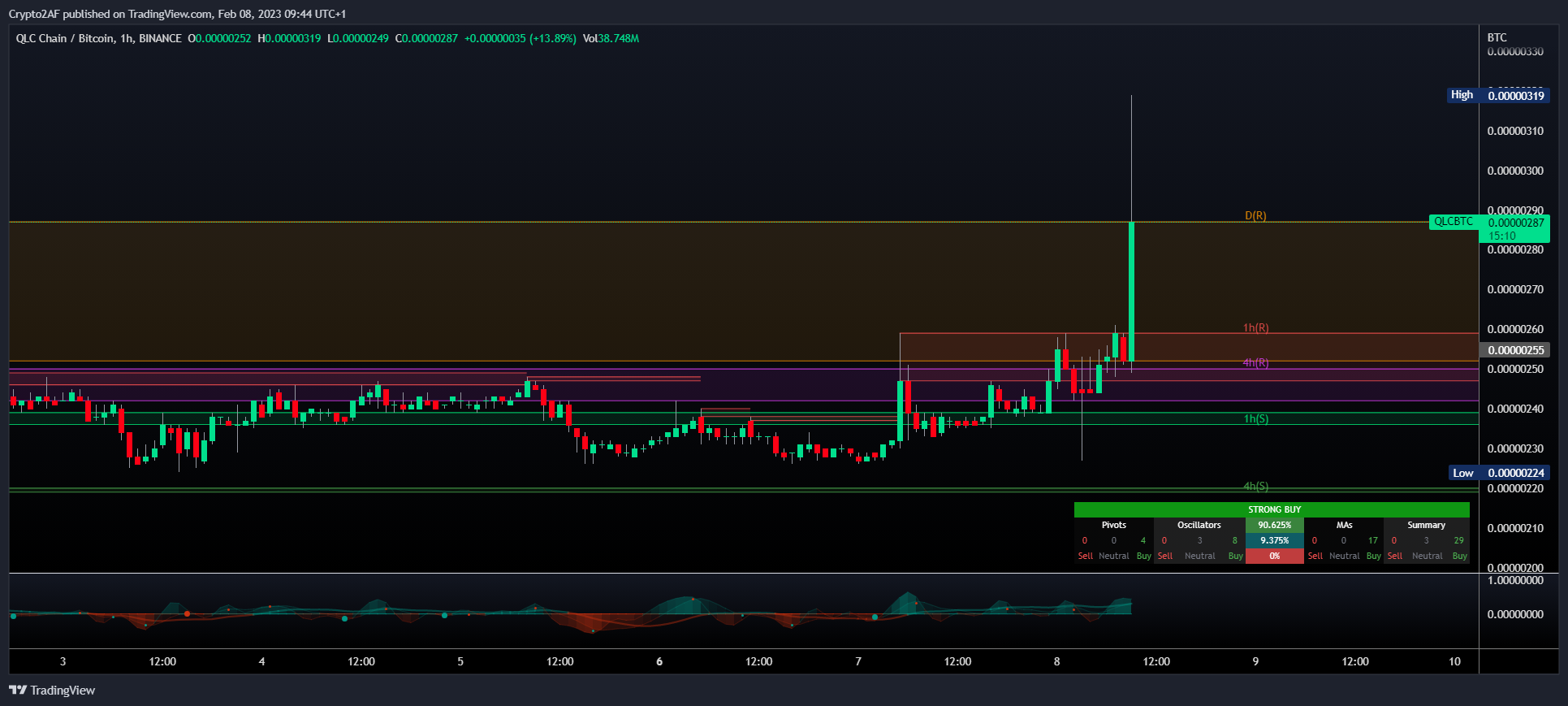
Task: Click the Summary buy count 29
Action: 1459,540
